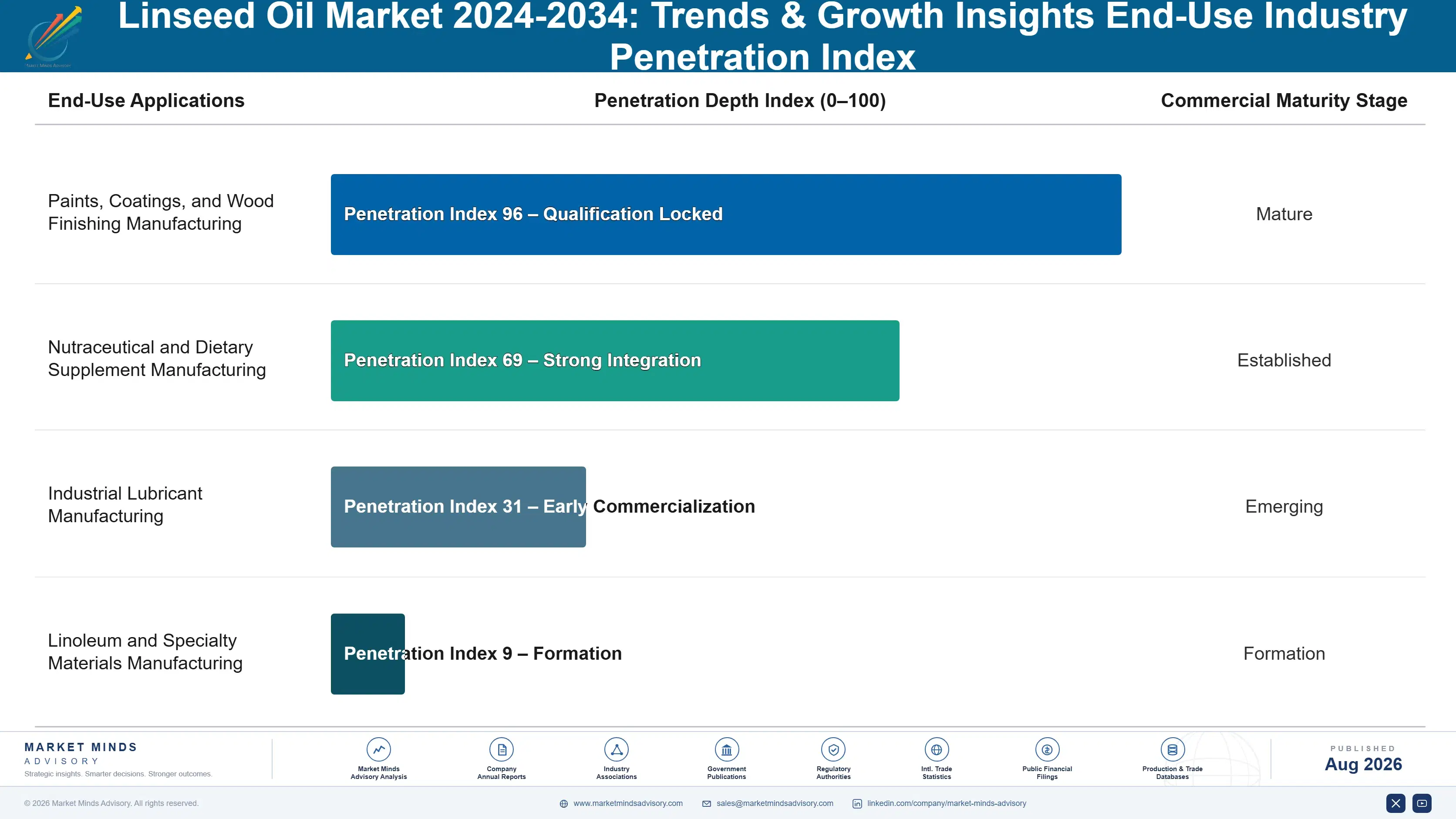1456x819 pixels.
Task: Click the Penetration Index 9 dark teal bar
Action: pyautogui.click(x=368, y=654)
